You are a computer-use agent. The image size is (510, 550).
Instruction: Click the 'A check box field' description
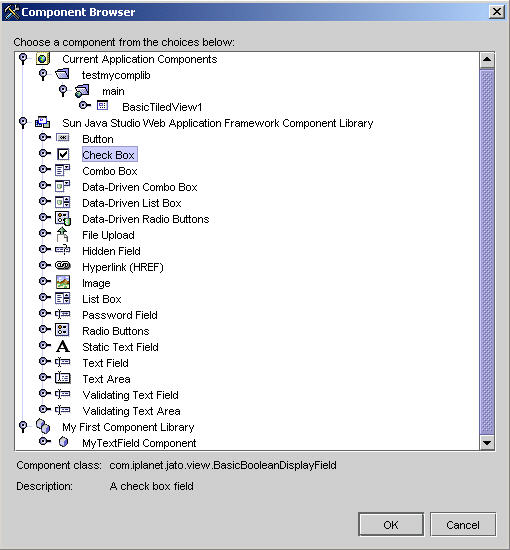coord(151,486)
